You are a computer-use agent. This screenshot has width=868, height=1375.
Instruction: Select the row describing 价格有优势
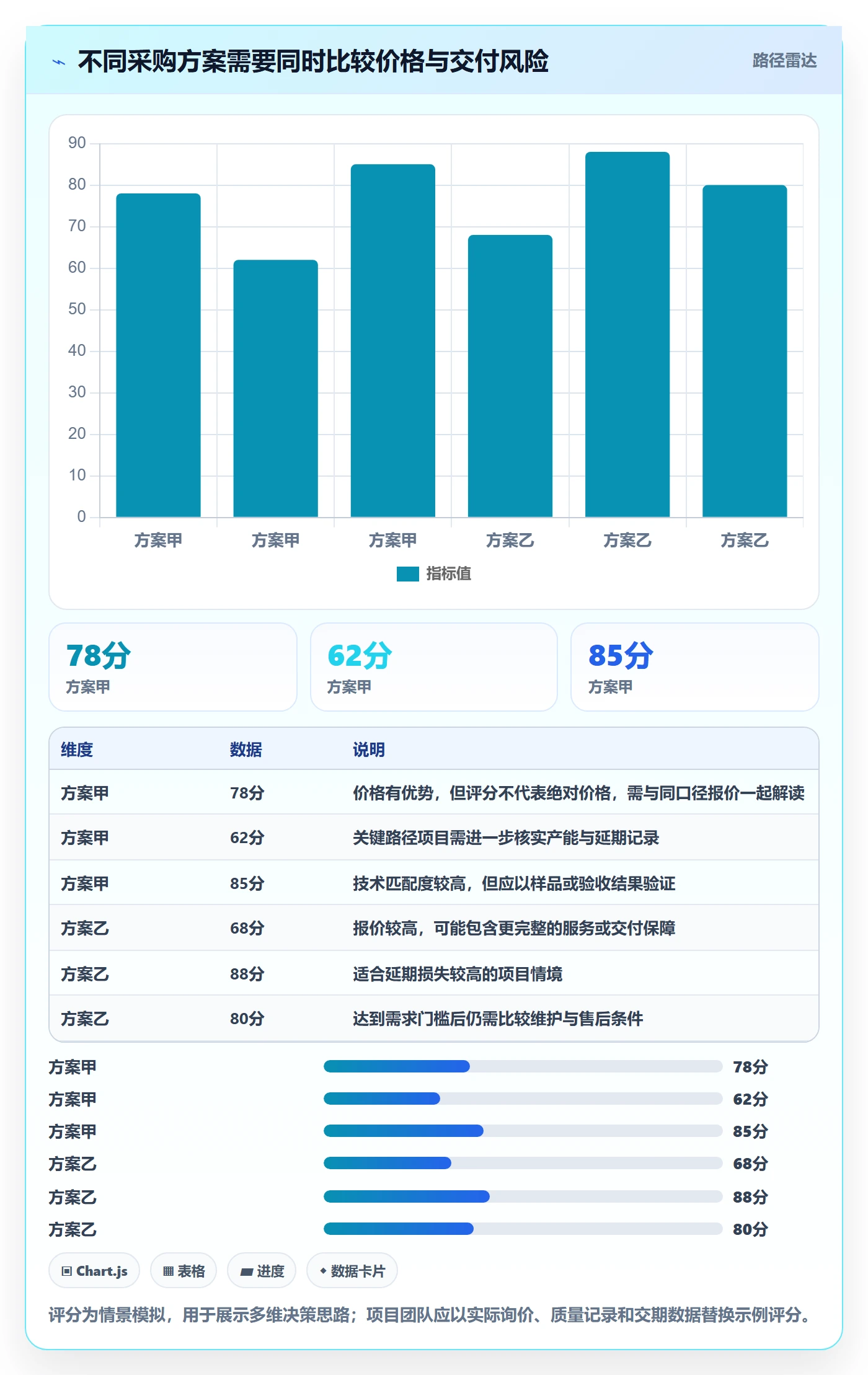point(434,792)
